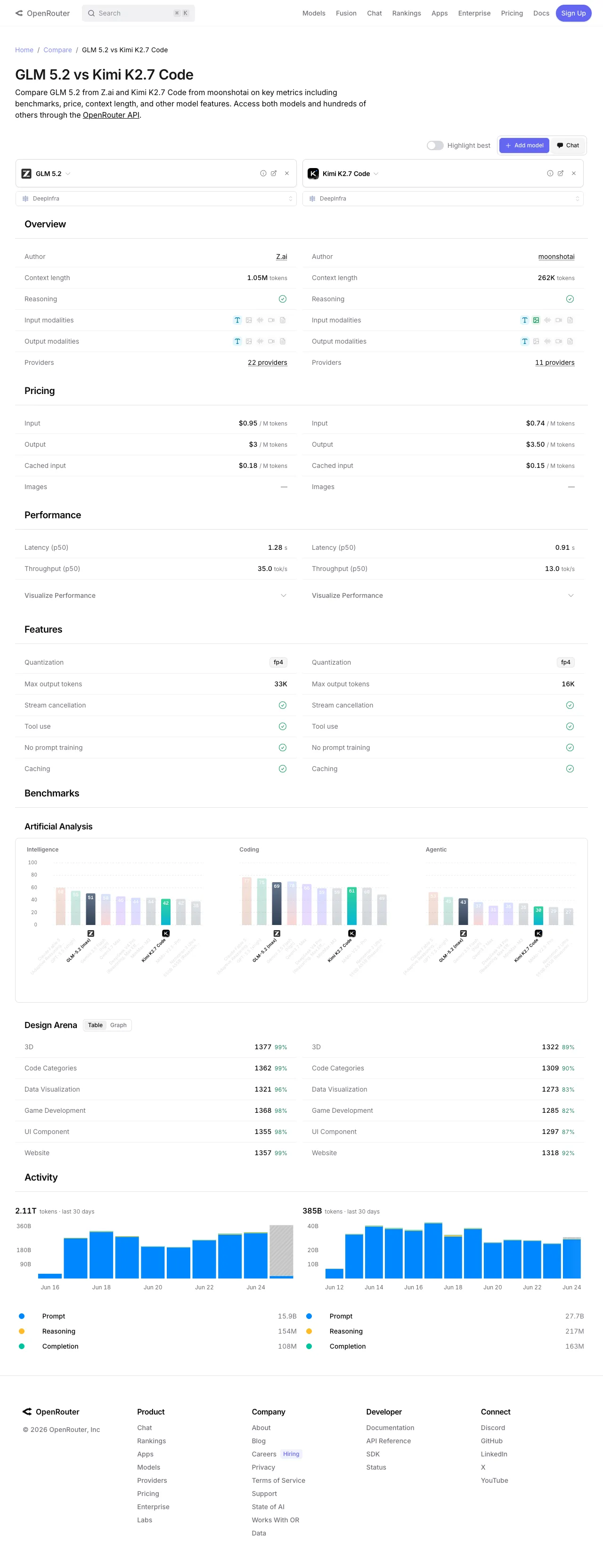The height and width of the screenshot is (1568, 603).
Task: Click the Add model button
Action: tap(524, 145)
